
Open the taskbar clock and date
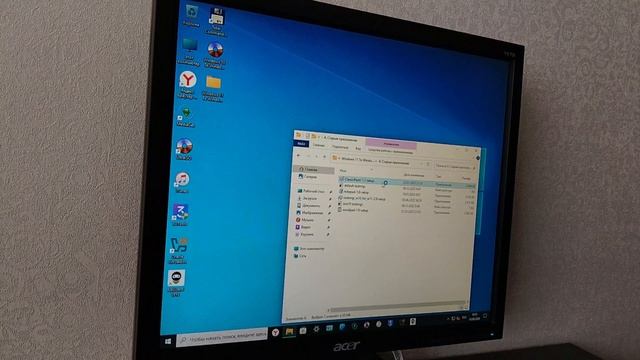pos(474,317)
